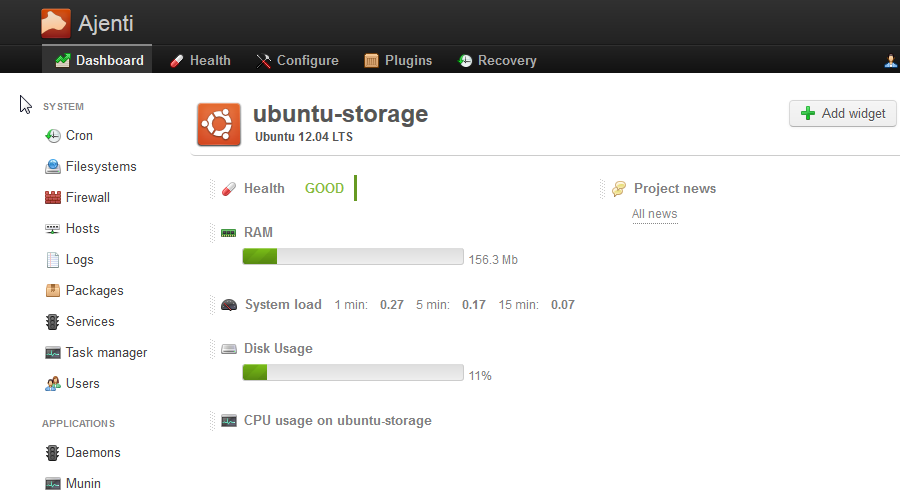
Task: Click the Daemons icon under Applications
Action: [x=52, y=453]
